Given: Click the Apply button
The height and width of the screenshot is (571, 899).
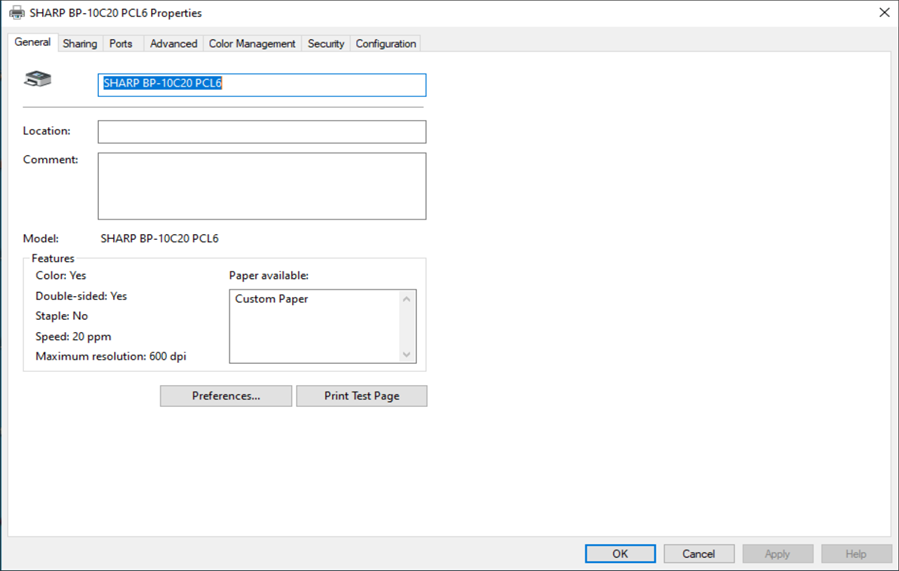Looking at the screenshot, I should (x=777, y=554).
